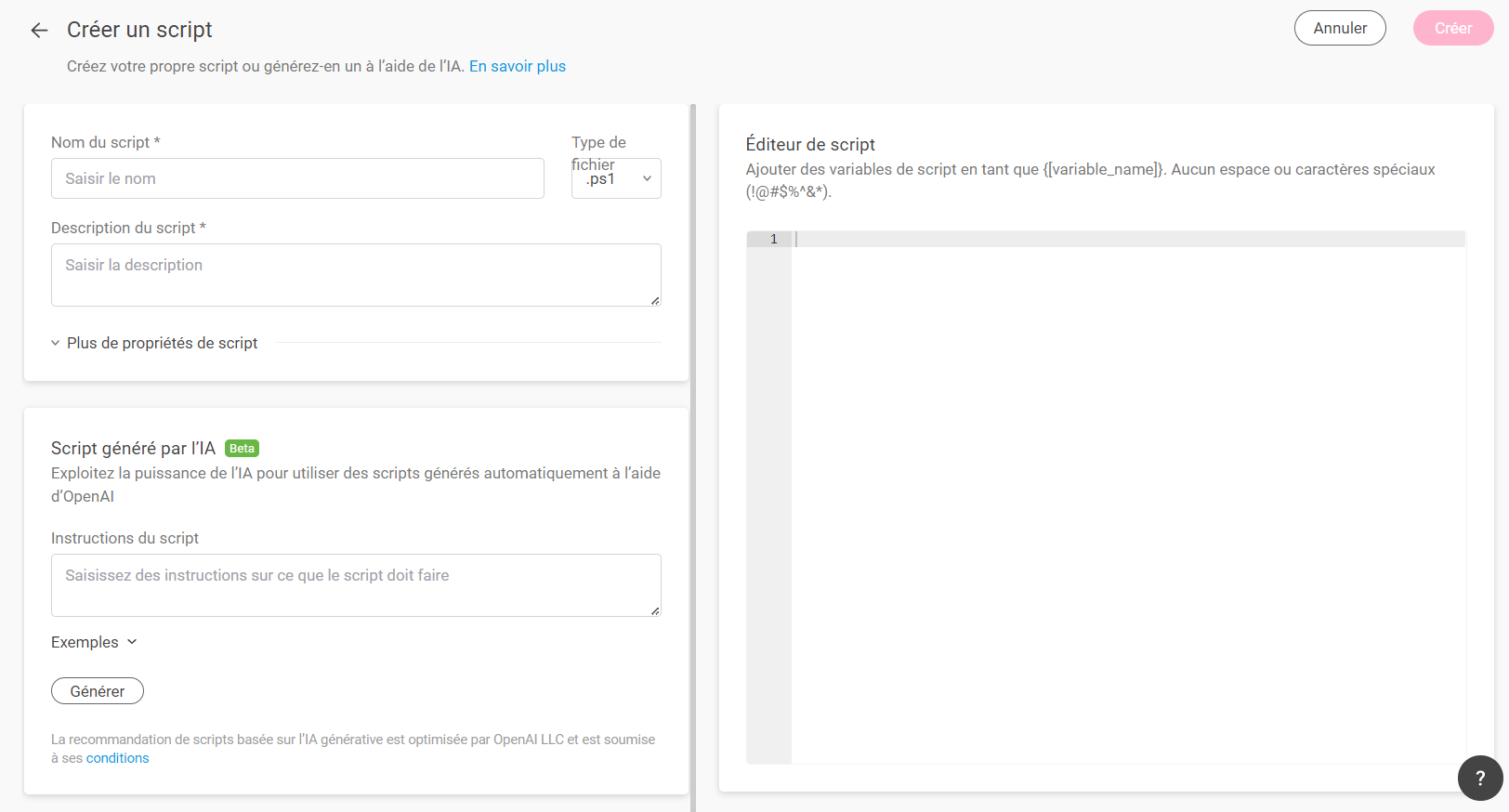Viewport: 1509px width, 812px height.
Task: Open the conditions link
Action: tap(117, 758)
